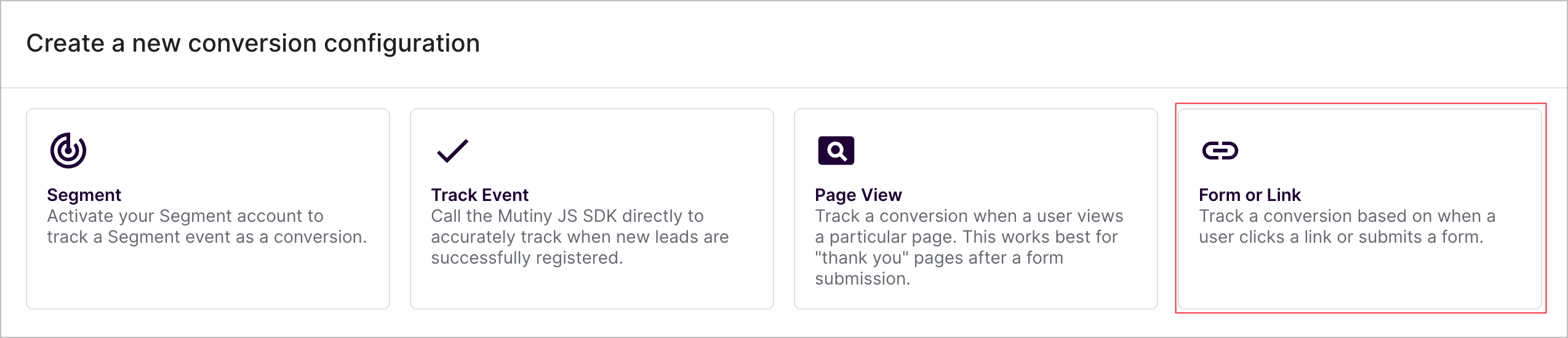This screenshot has height=338, width=1568.
Task: Select the Track Event heading
Action: 479,195
